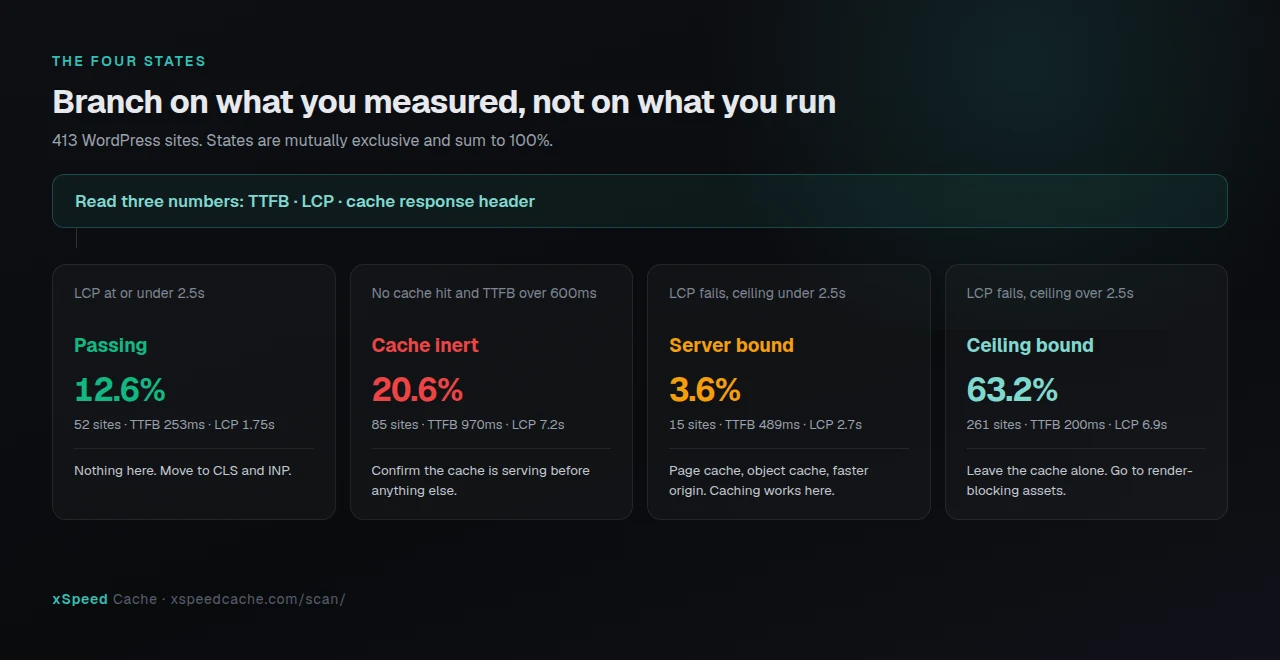Click the Read three numbers banner
The image size is (1280, 660).
(640, 201)
